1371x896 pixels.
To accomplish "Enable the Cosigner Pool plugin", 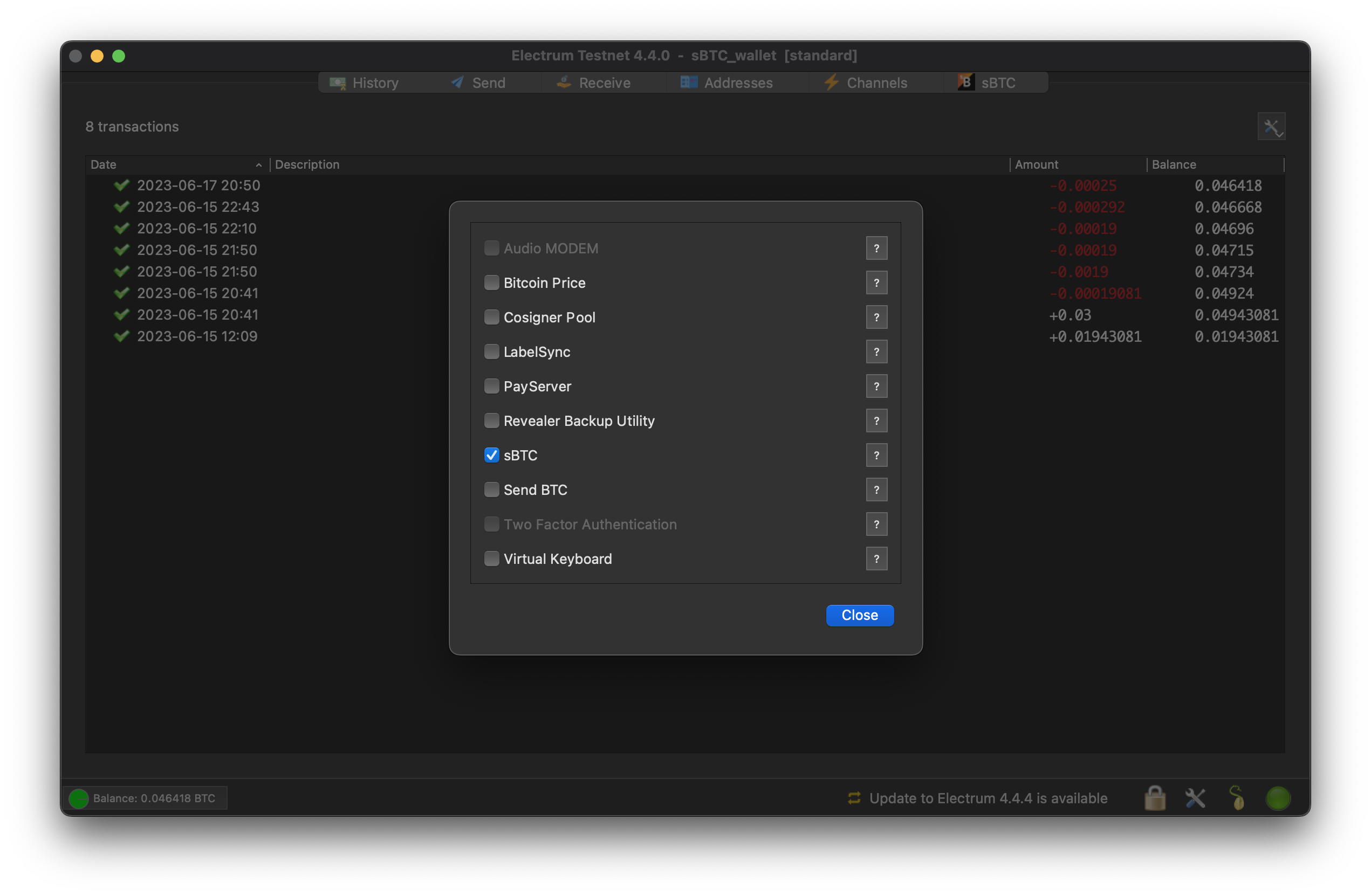I will (491, 318).
